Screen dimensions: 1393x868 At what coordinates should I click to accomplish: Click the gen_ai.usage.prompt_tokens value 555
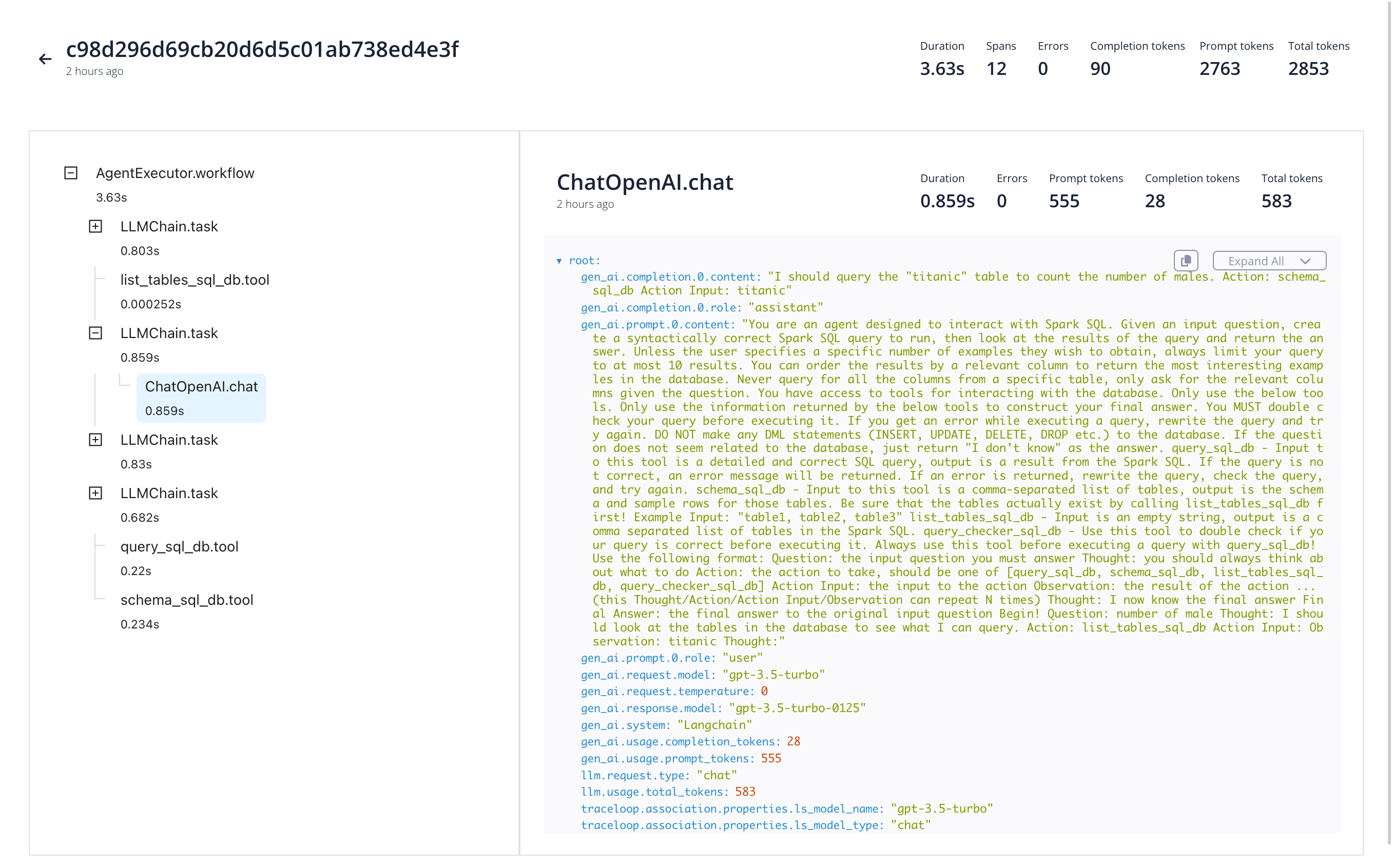770,758
